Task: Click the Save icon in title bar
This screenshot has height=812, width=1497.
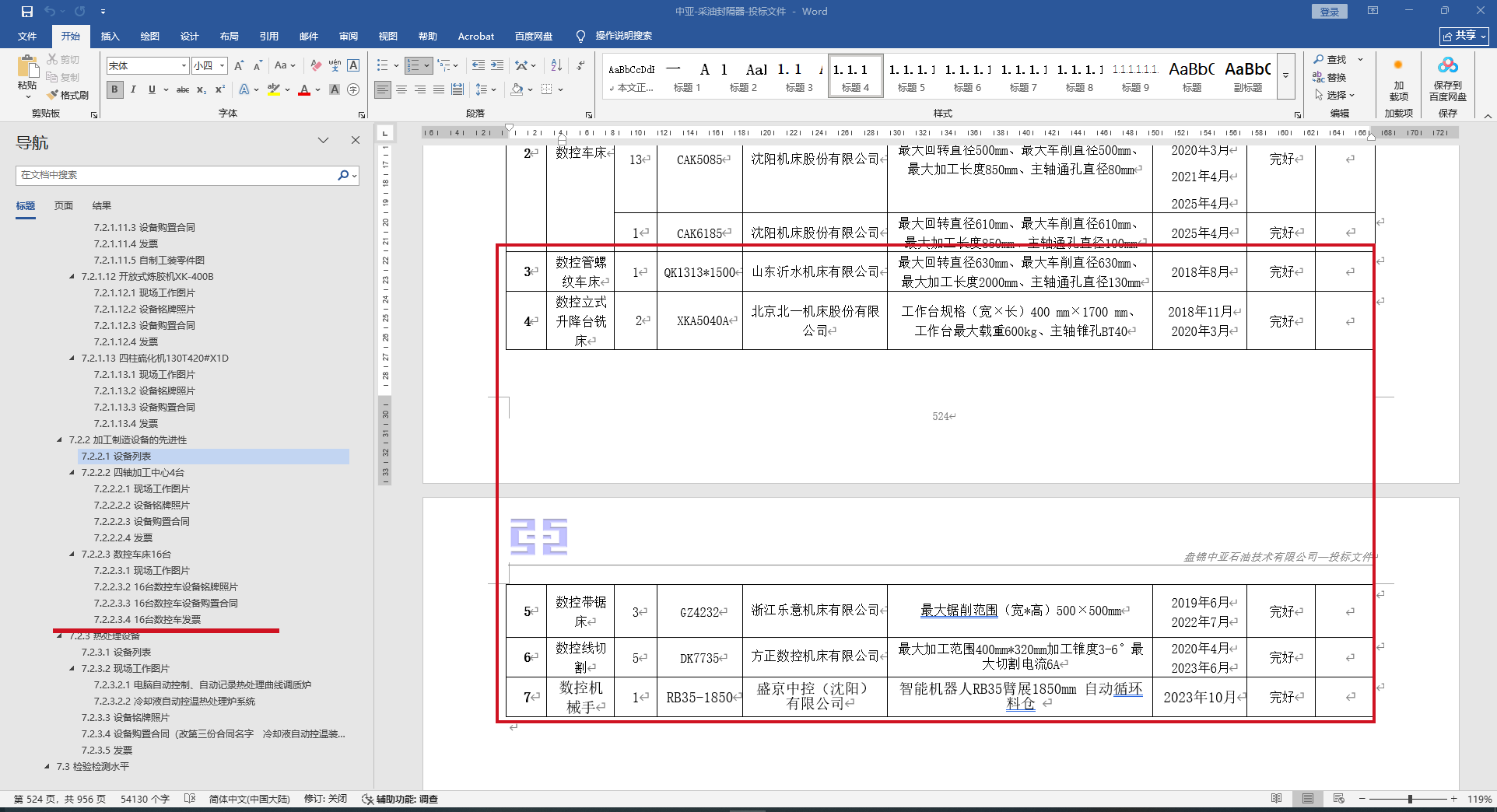Action: (27, 12)
